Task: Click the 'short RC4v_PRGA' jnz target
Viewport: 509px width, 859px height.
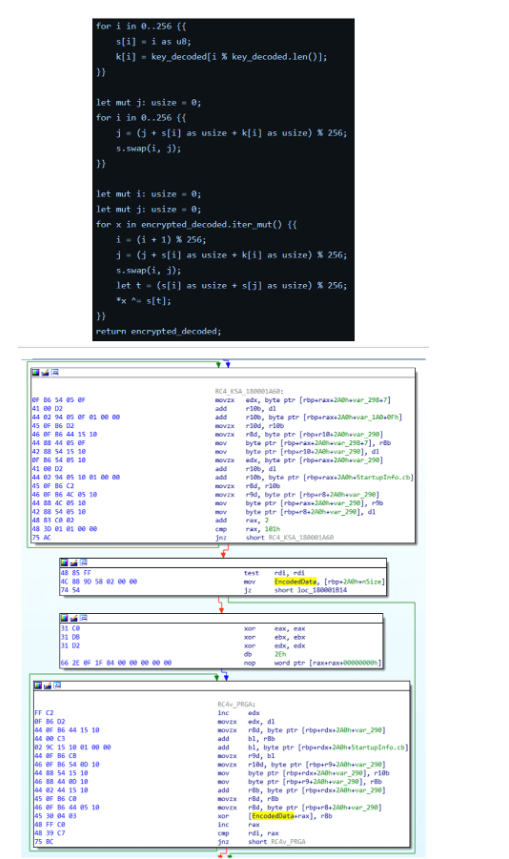Action: pos(277,841)
